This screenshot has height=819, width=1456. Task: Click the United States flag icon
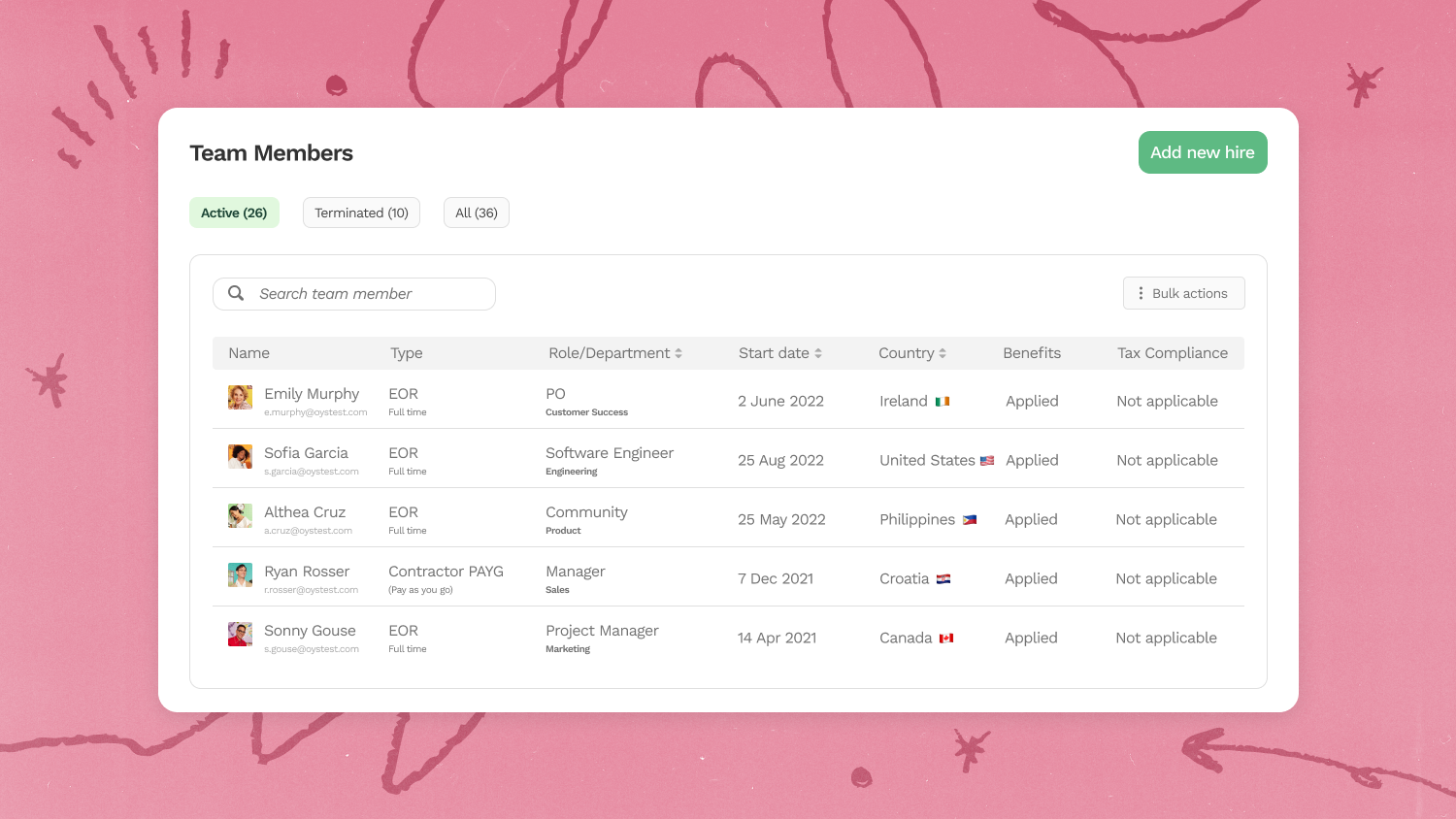point(985,460)
